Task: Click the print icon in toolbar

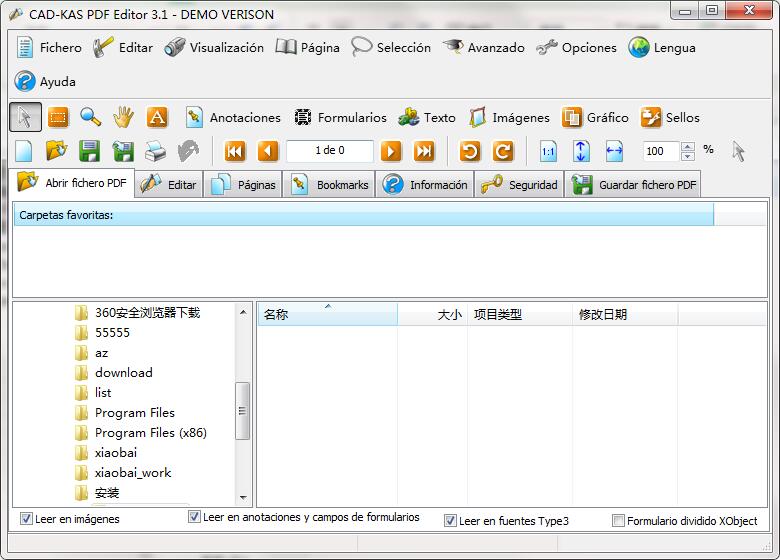Action: click(x=155, y=151)
